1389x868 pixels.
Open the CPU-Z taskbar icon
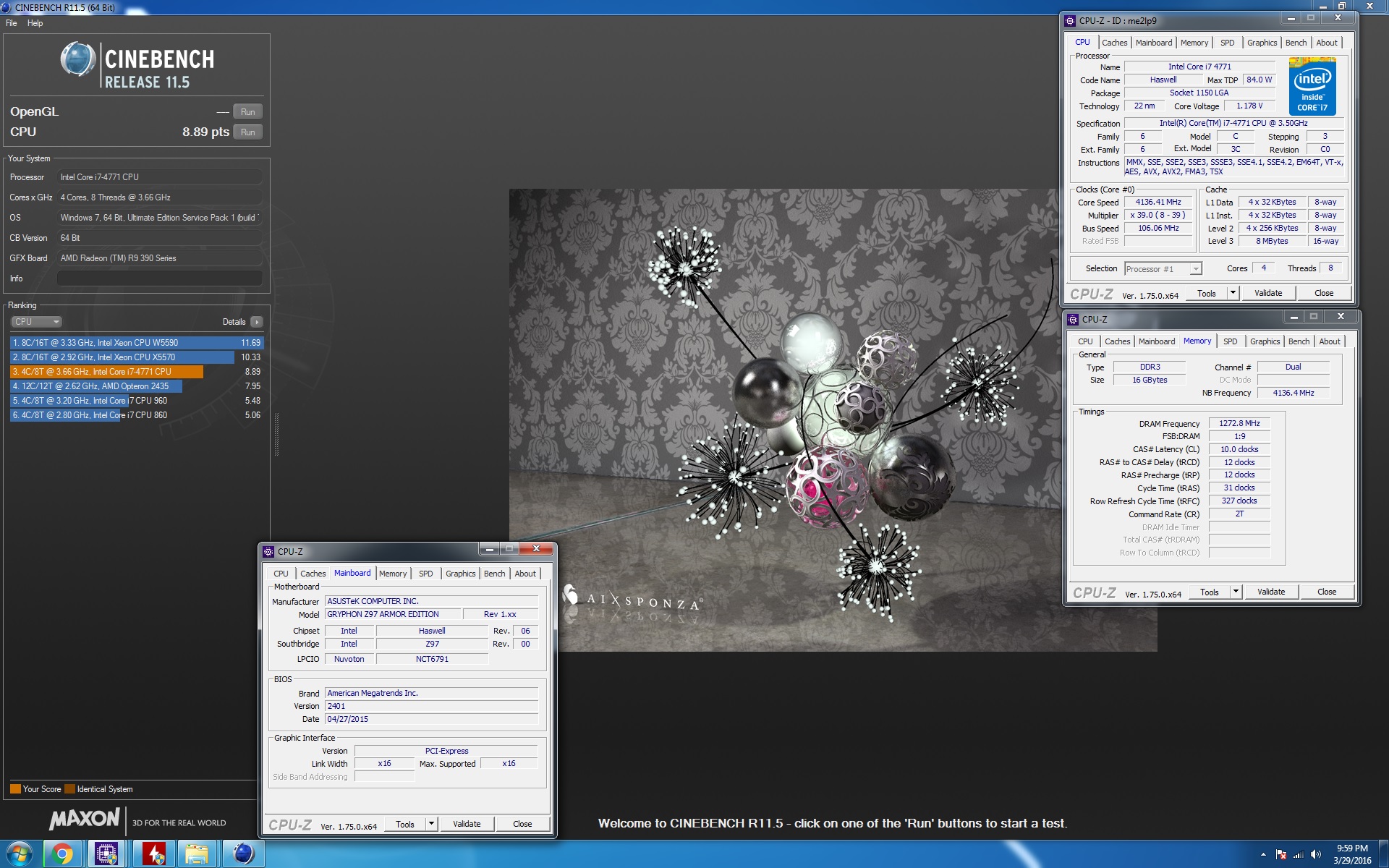coord(107,854)
